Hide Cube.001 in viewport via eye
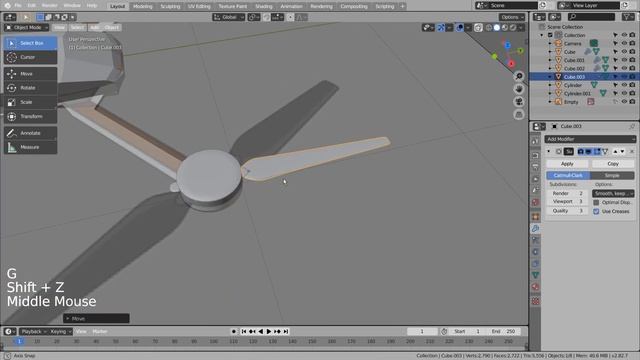This screenshot has height=360, width=640. pyautogui.click(x=624, y=60)
